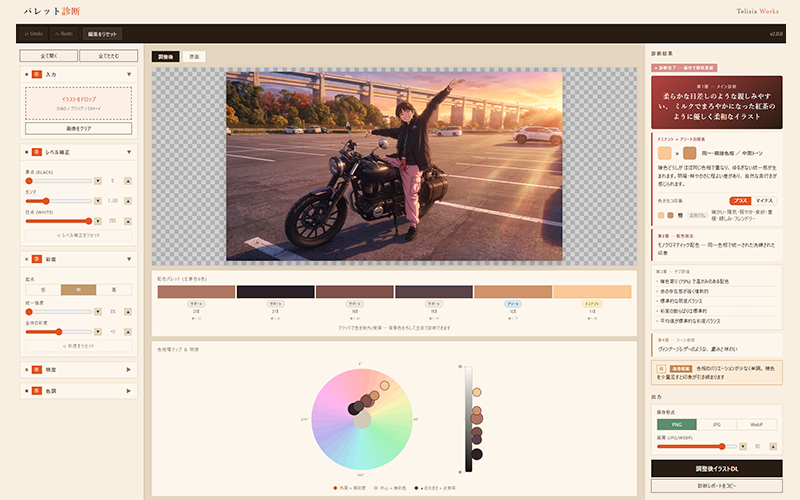
Task: Click the number-5 icon beside 色調
Action: [37, 391]
